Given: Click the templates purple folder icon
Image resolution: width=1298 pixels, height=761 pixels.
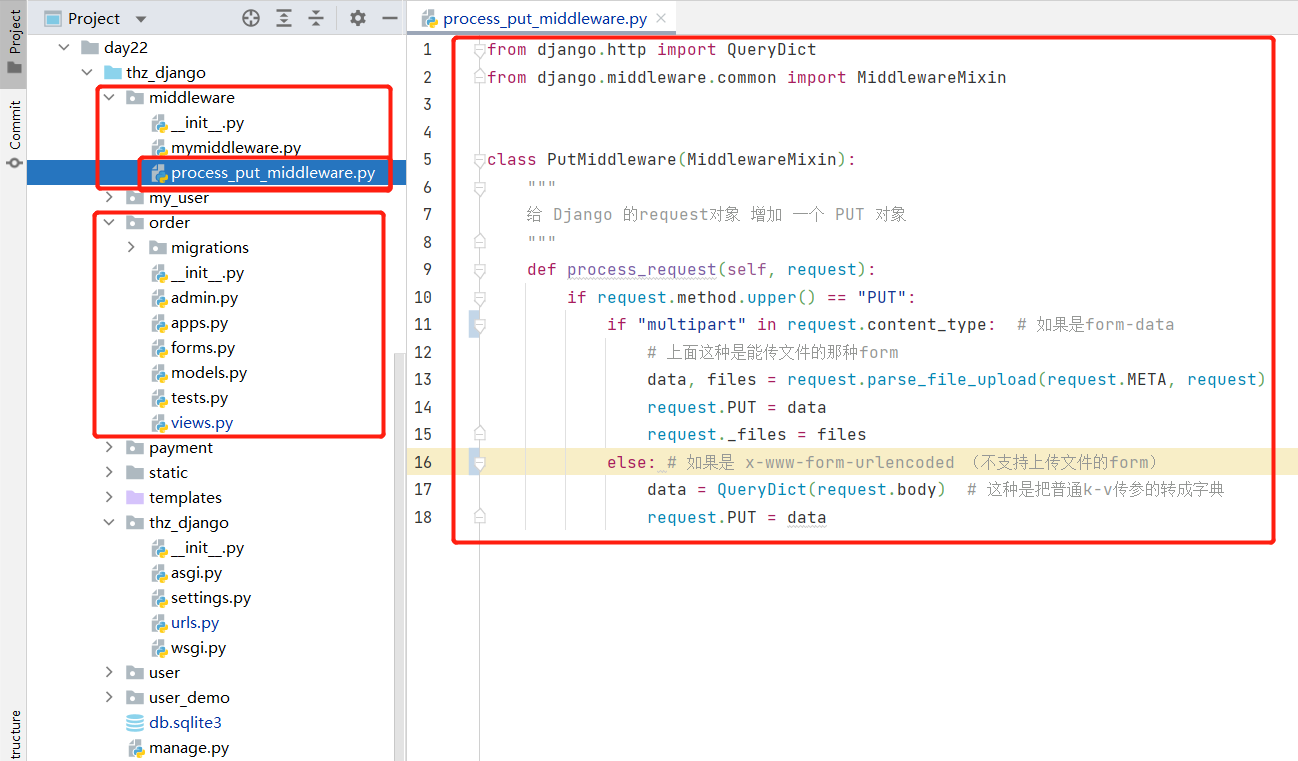Looking at the screenshot, I should [134, 497].
